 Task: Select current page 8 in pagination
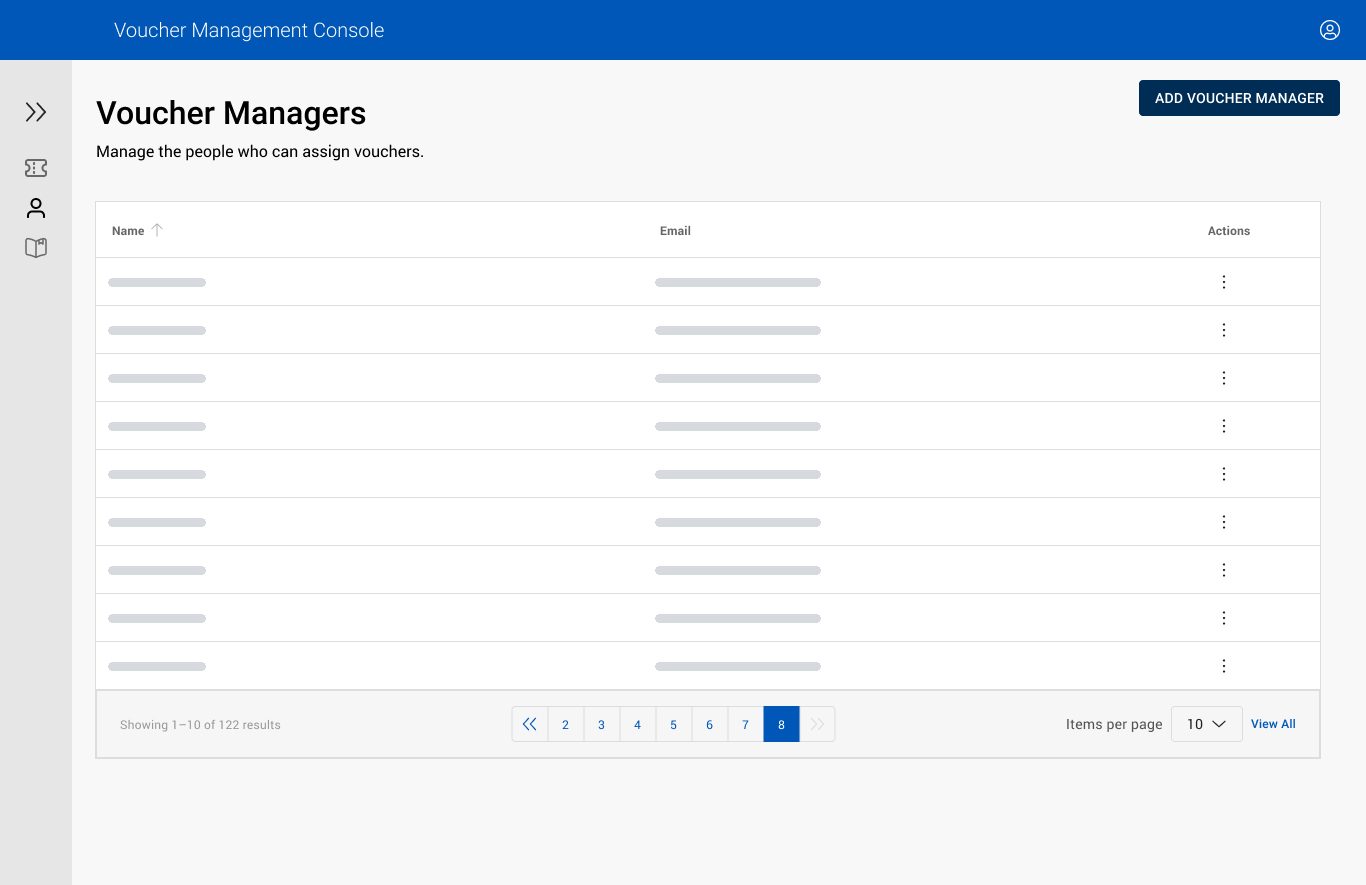pos(782,724)
